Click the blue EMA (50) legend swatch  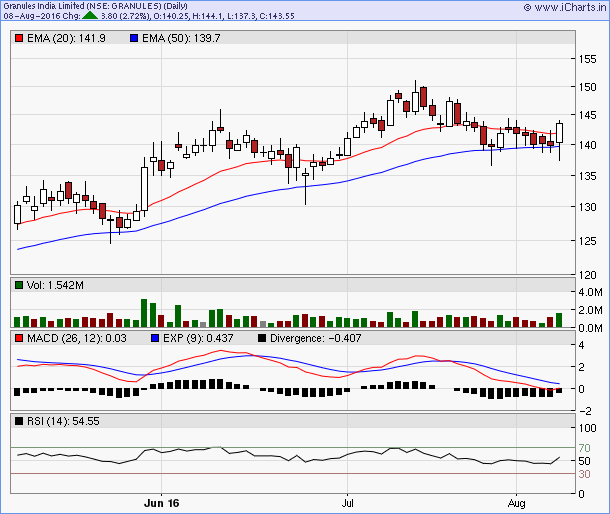(134, 38)
